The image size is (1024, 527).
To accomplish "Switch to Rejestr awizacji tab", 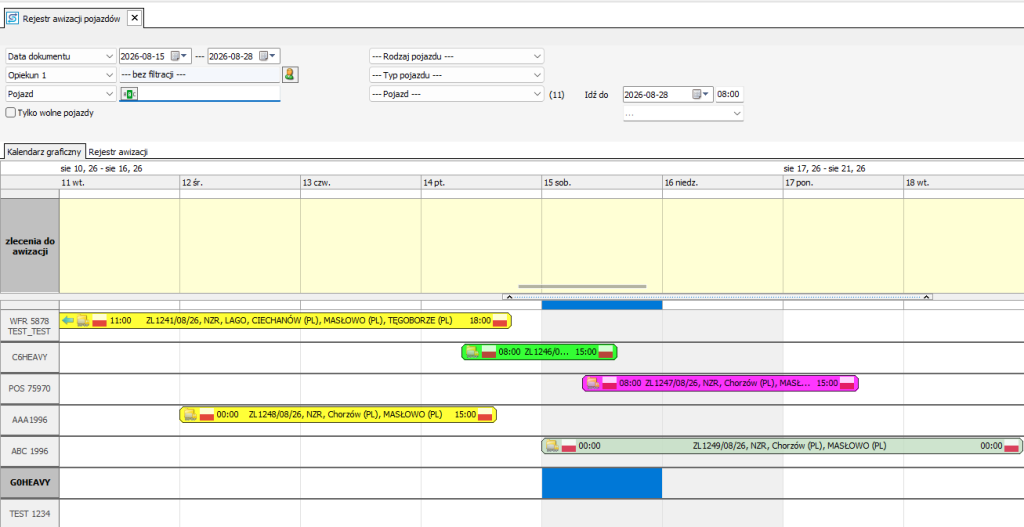I will [x=118, y=152].
